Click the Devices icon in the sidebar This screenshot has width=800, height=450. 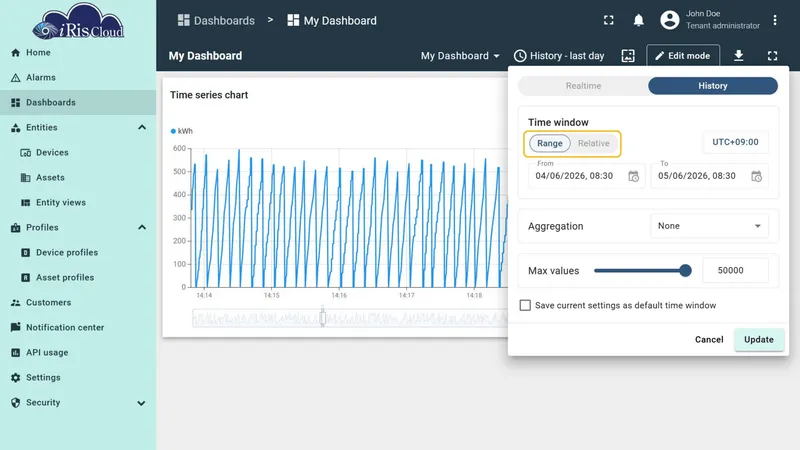pos(26,153)
